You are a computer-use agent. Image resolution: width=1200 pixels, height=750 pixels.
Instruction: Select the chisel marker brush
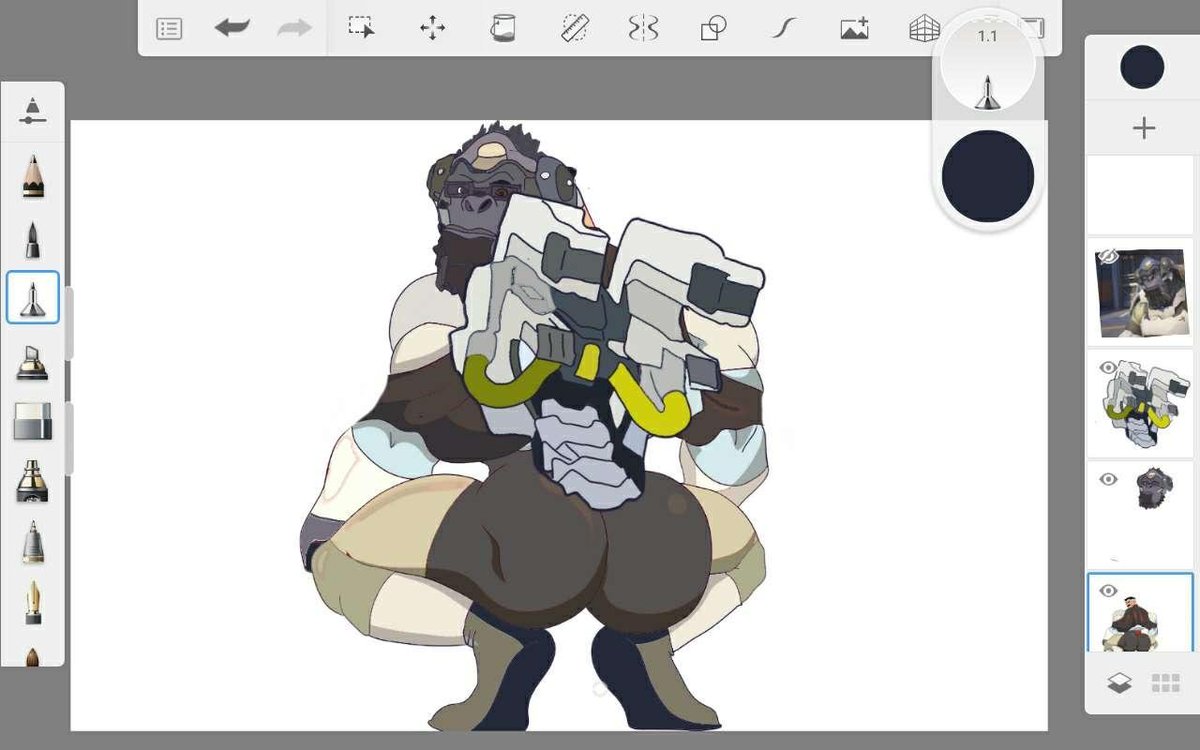[33, 362]
